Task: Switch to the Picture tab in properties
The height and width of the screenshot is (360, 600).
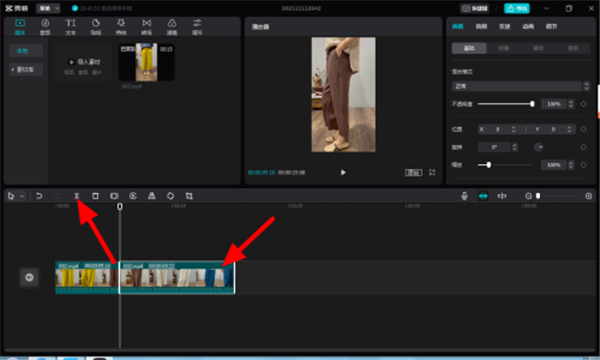Action: click(458, 26)
